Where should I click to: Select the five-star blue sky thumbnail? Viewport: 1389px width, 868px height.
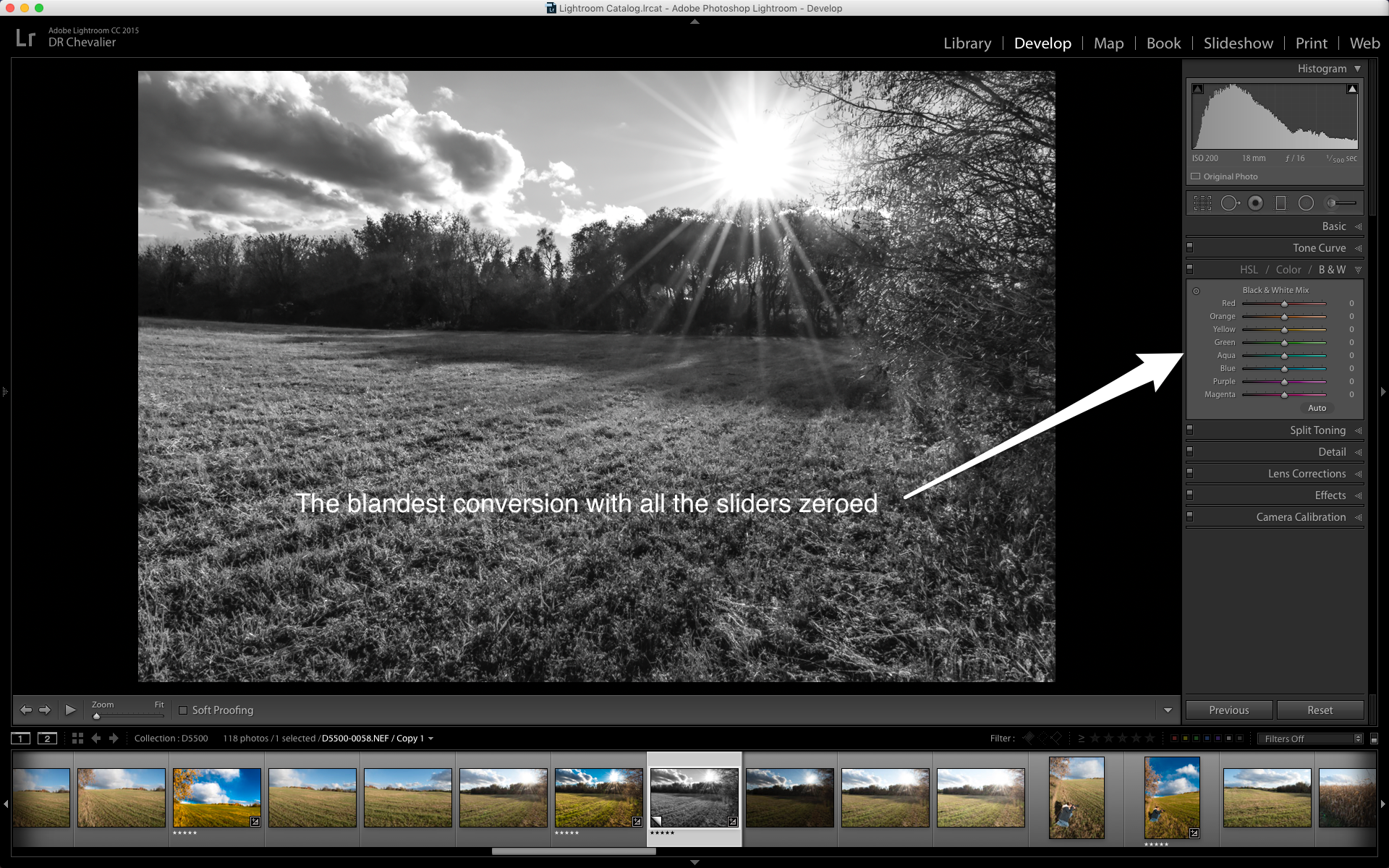tap(216, 797)
